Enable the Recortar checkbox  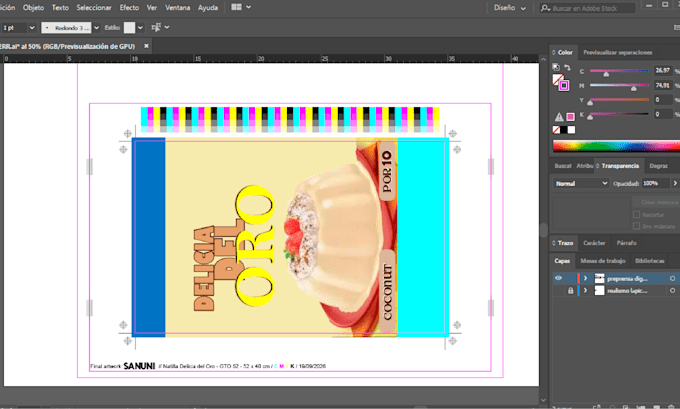pos(637,215)
